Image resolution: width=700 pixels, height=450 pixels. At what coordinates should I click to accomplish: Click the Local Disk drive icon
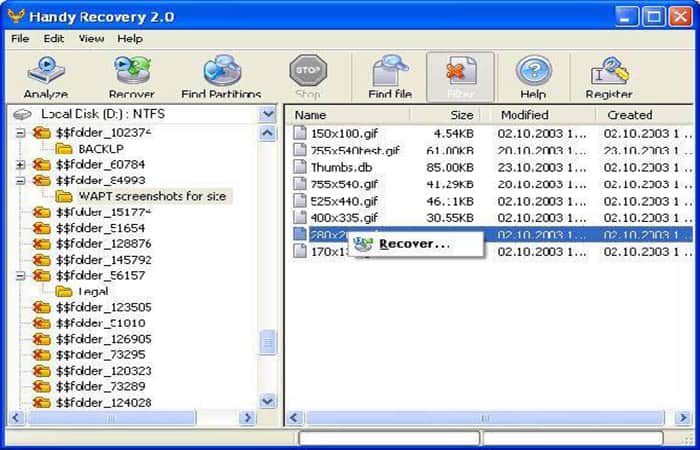coord(22,115)
